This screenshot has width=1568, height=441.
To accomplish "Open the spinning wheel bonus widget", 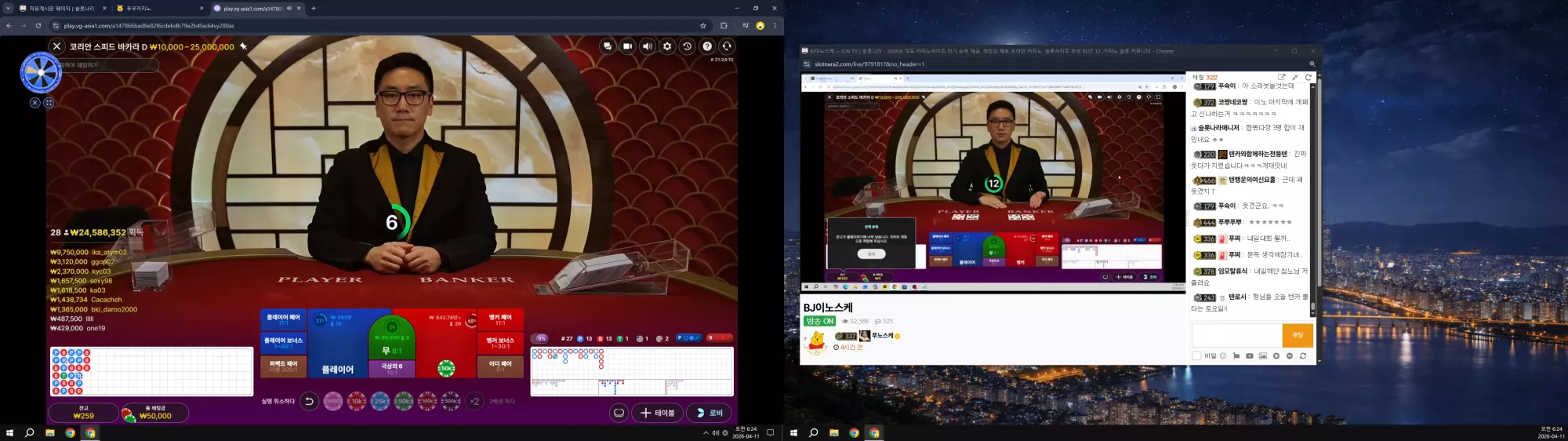I will [41, 73].
